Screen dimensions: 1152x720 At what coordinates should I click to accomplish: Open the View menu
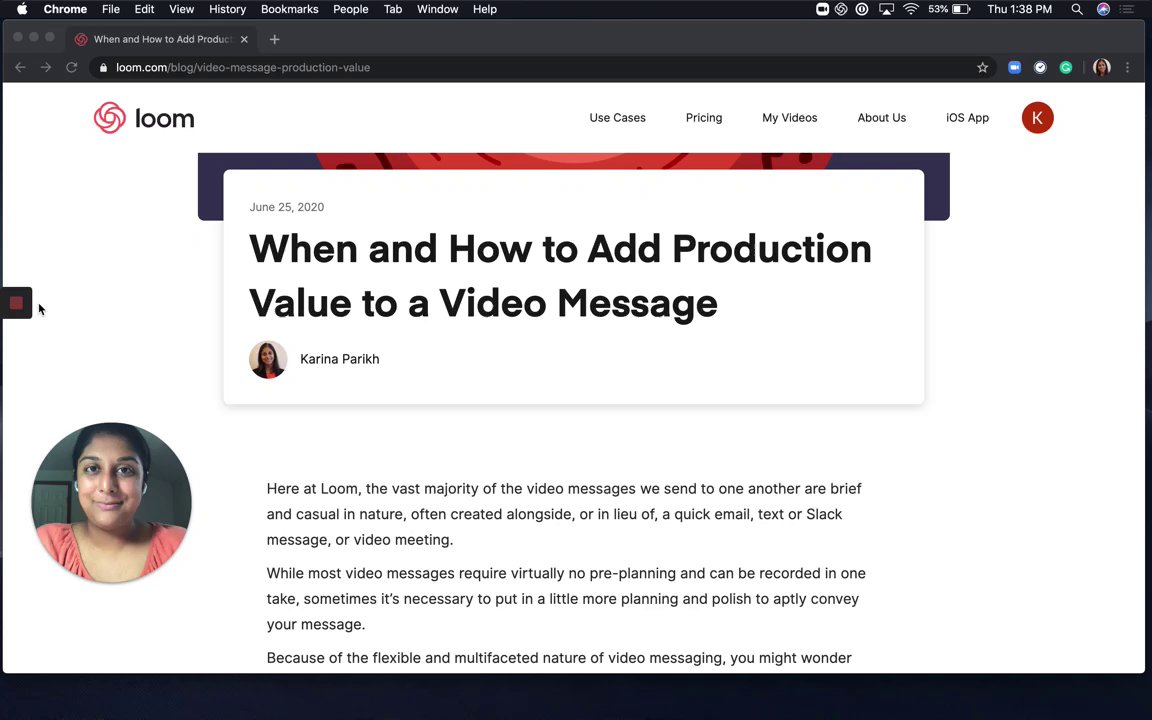point(181,9)
